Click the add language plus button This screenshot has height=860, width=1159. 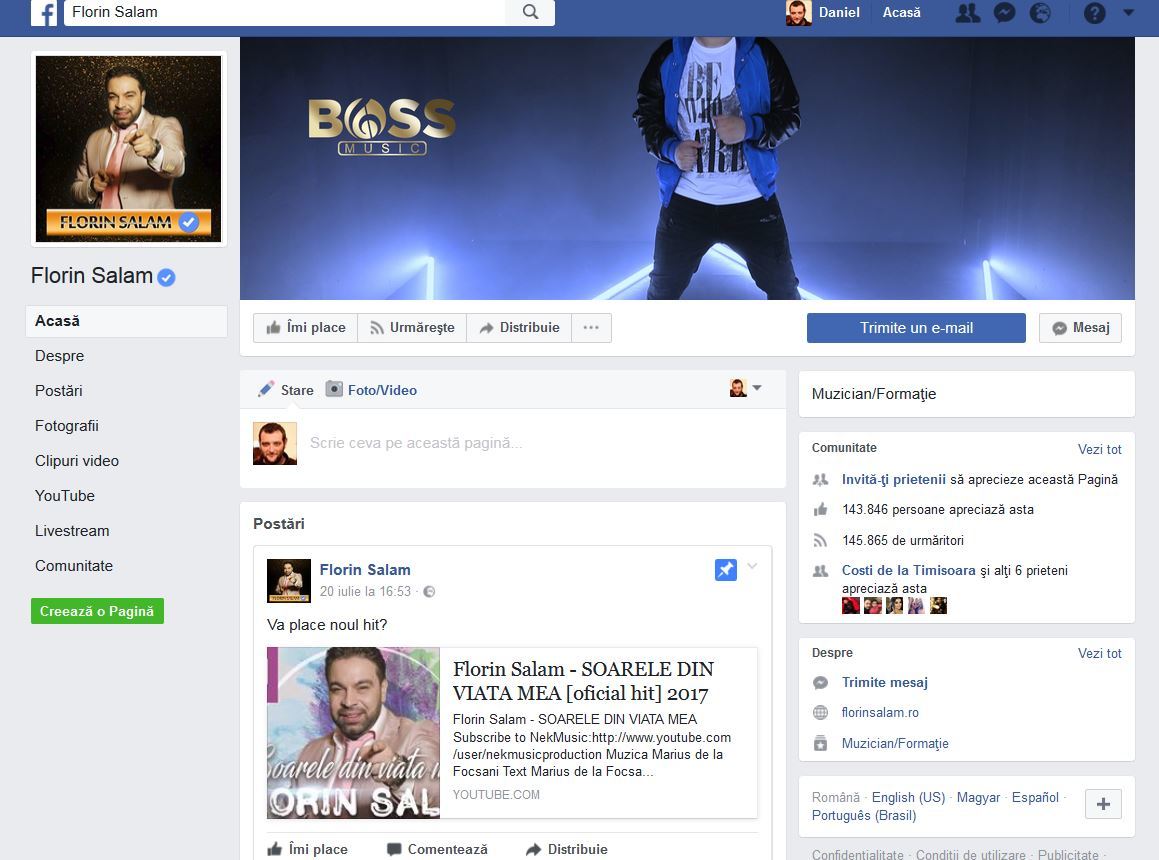point(1103,804)
